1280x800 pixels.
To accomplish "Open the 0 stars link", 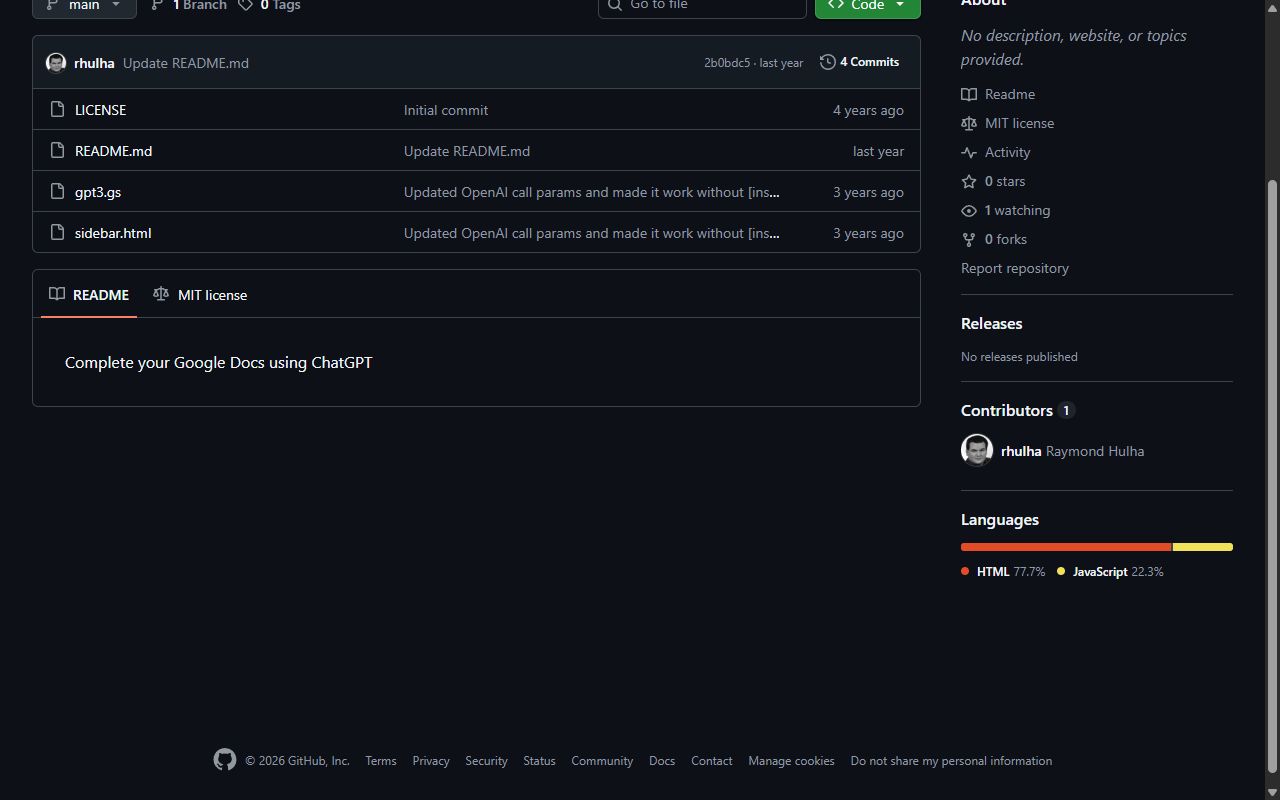I will 1005,181.
